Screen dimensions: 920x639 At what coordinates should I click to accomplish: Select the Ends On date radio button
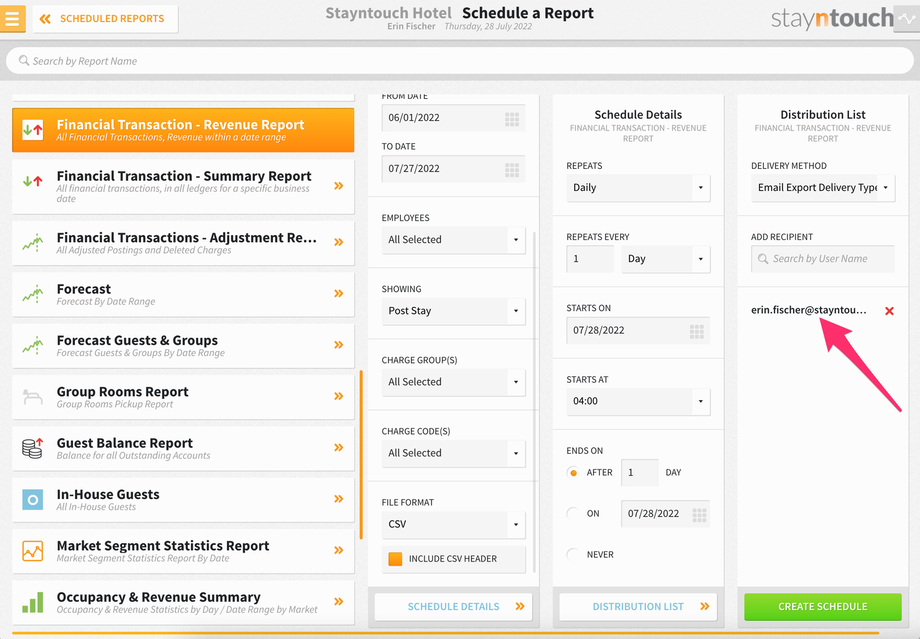(573, 513)
